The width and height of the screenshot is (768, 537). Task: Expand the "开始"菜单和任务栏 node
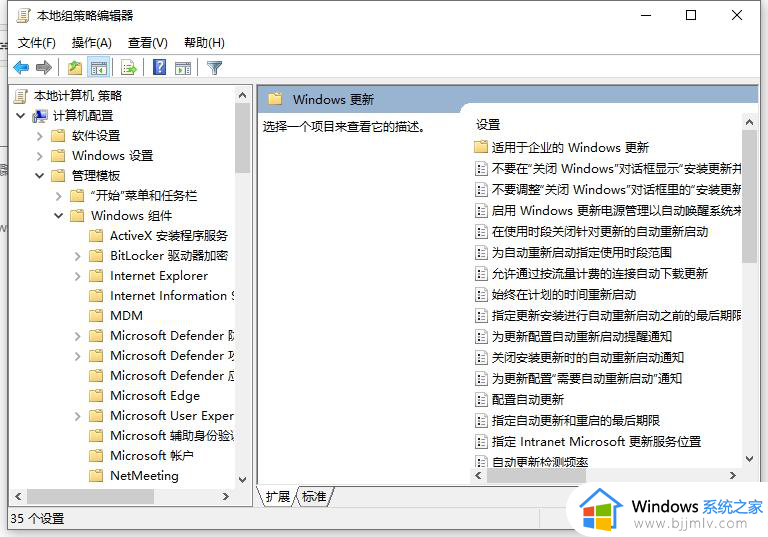tap(59, 196)
